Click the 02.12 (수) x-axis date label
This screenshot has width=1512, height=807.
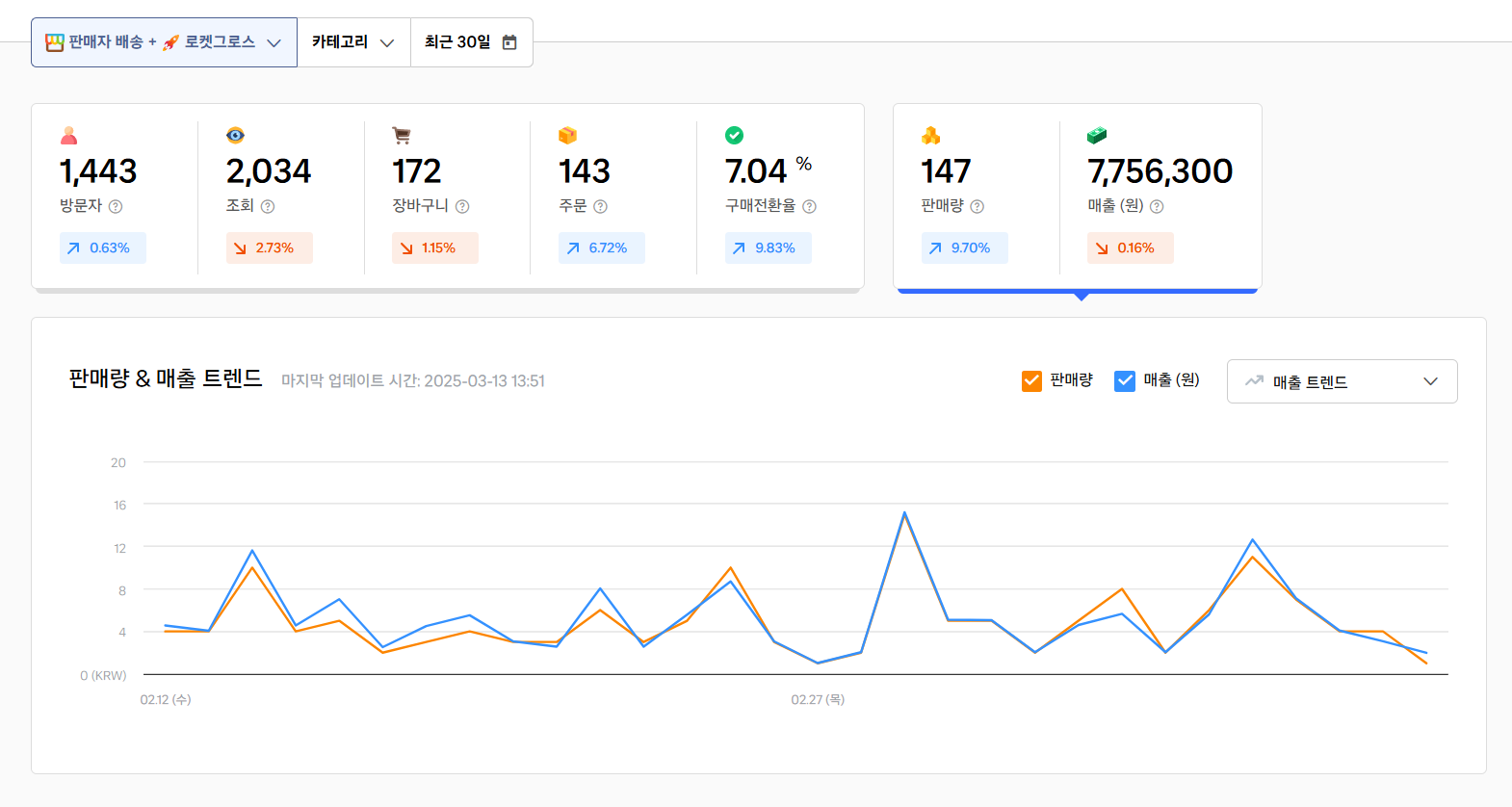166,700
